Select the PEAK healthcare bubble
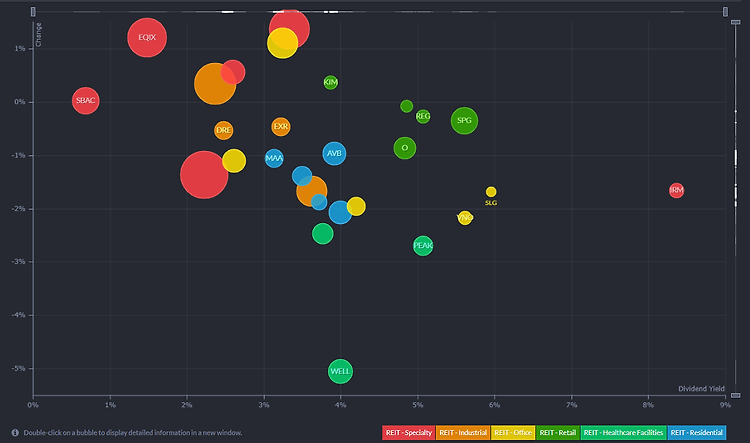This screenshot has height=443, width=750. (423, 246)
